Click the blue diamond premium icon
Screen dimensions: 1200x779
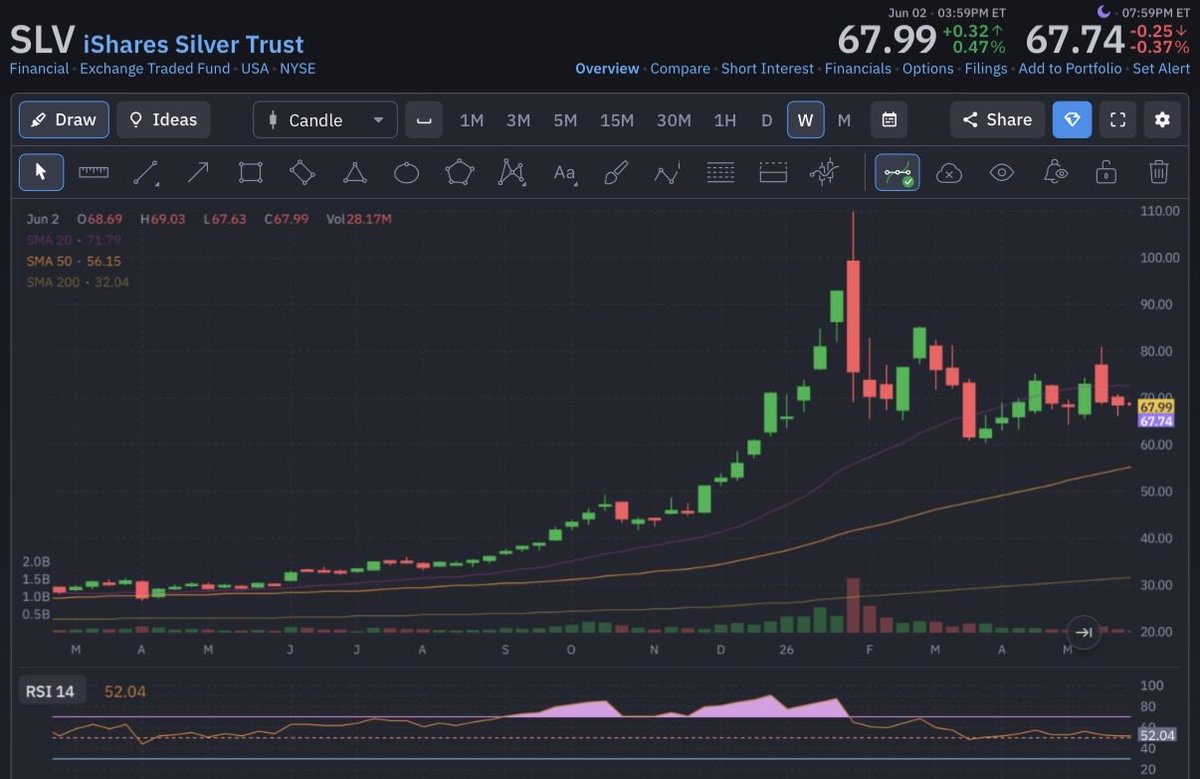pyautogui.click(x=1072, y=120)
